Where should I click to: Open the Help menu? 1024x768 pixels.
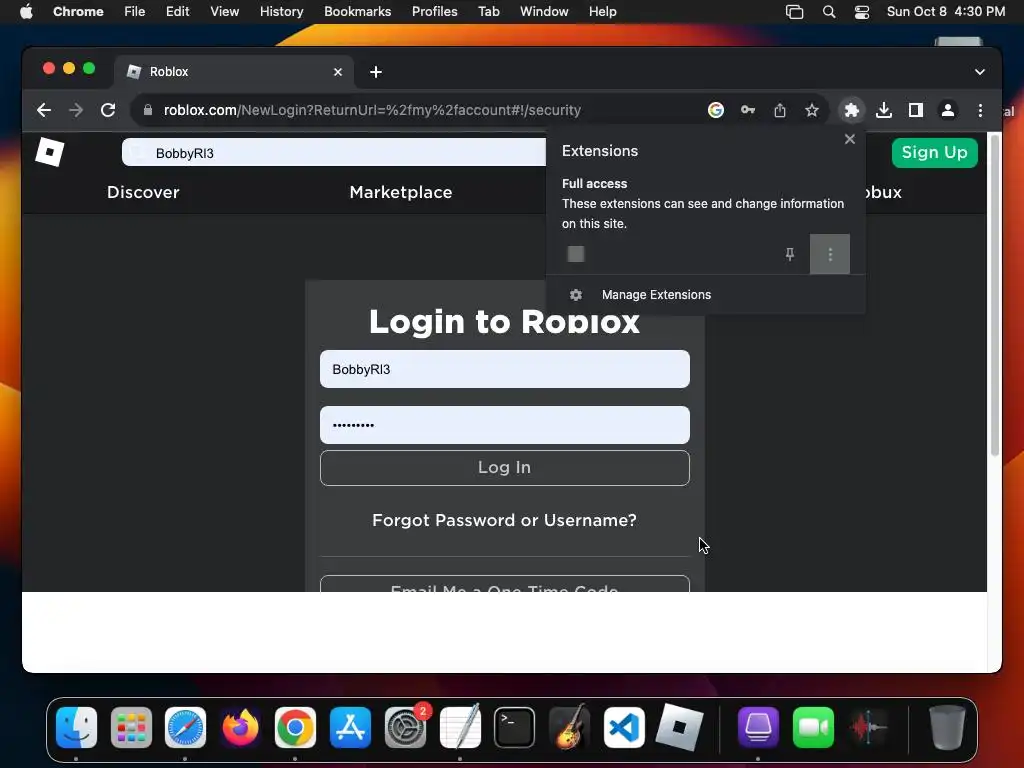pos(602,11)
